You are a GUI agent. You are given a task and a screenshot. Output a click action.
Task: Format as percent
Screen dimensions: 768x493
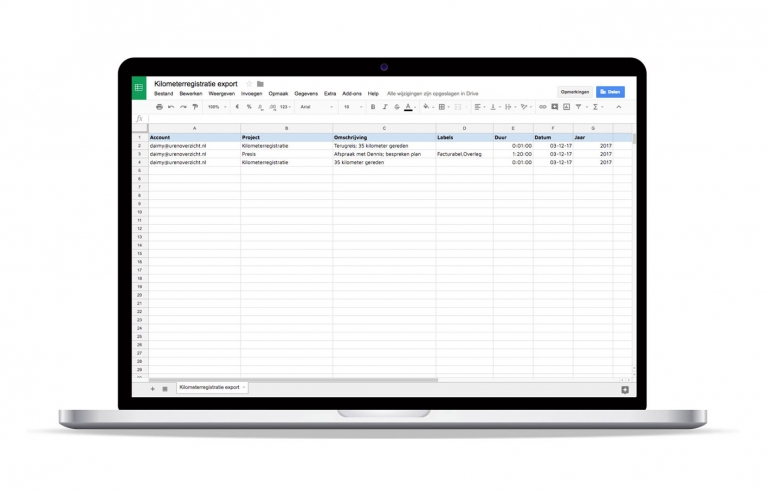click(249, 107)
